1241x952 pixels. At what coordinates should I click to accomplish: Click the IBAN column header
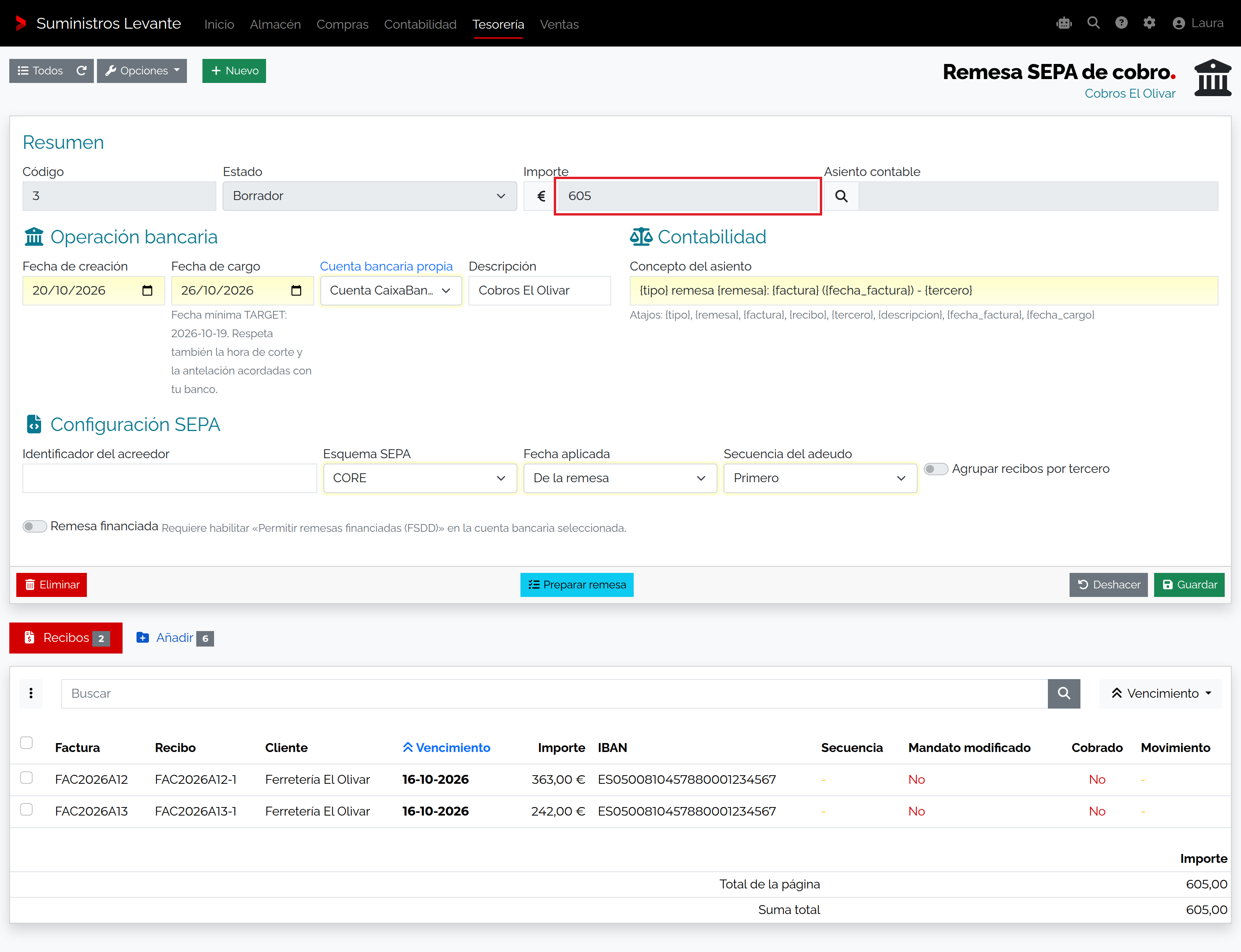tap(612, 748)
